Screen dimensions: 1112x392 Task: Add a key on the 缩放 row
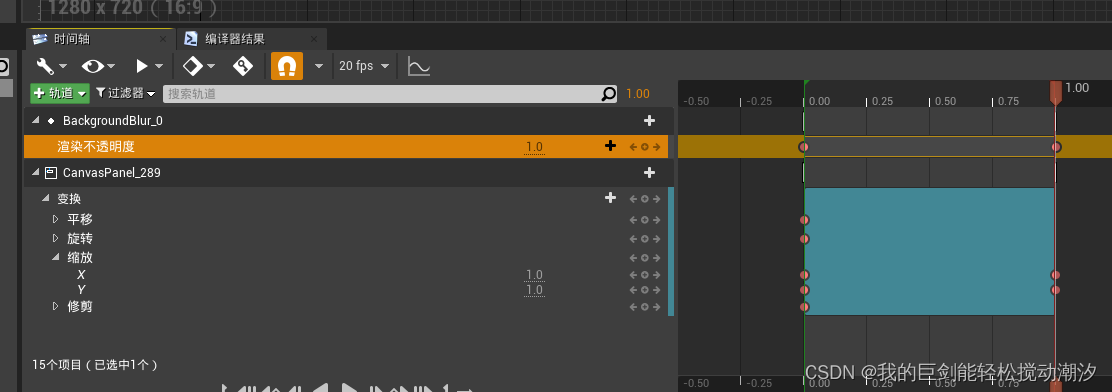tap(645, 258)
